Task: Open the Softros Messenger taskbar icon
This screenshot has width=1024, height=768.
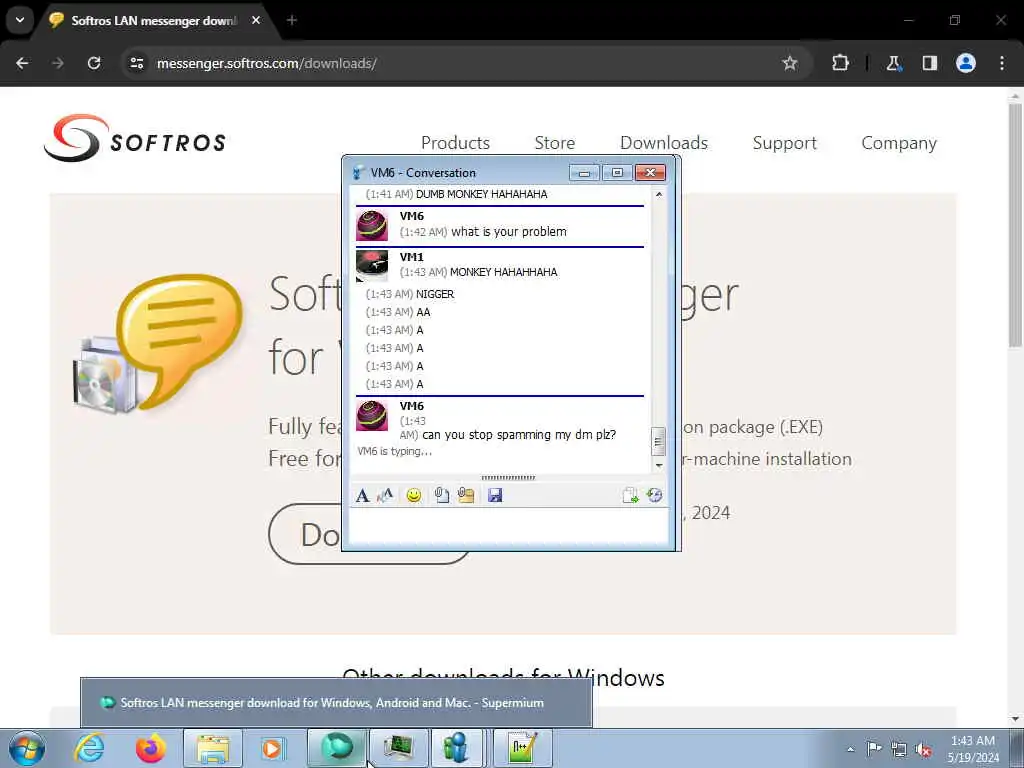Action: 456,748
